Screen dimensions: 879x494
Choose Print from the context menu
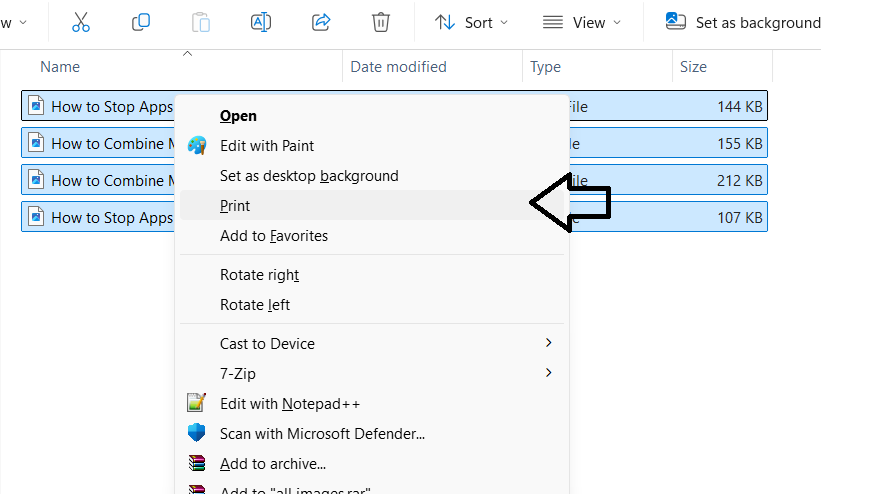coord(372,206)
